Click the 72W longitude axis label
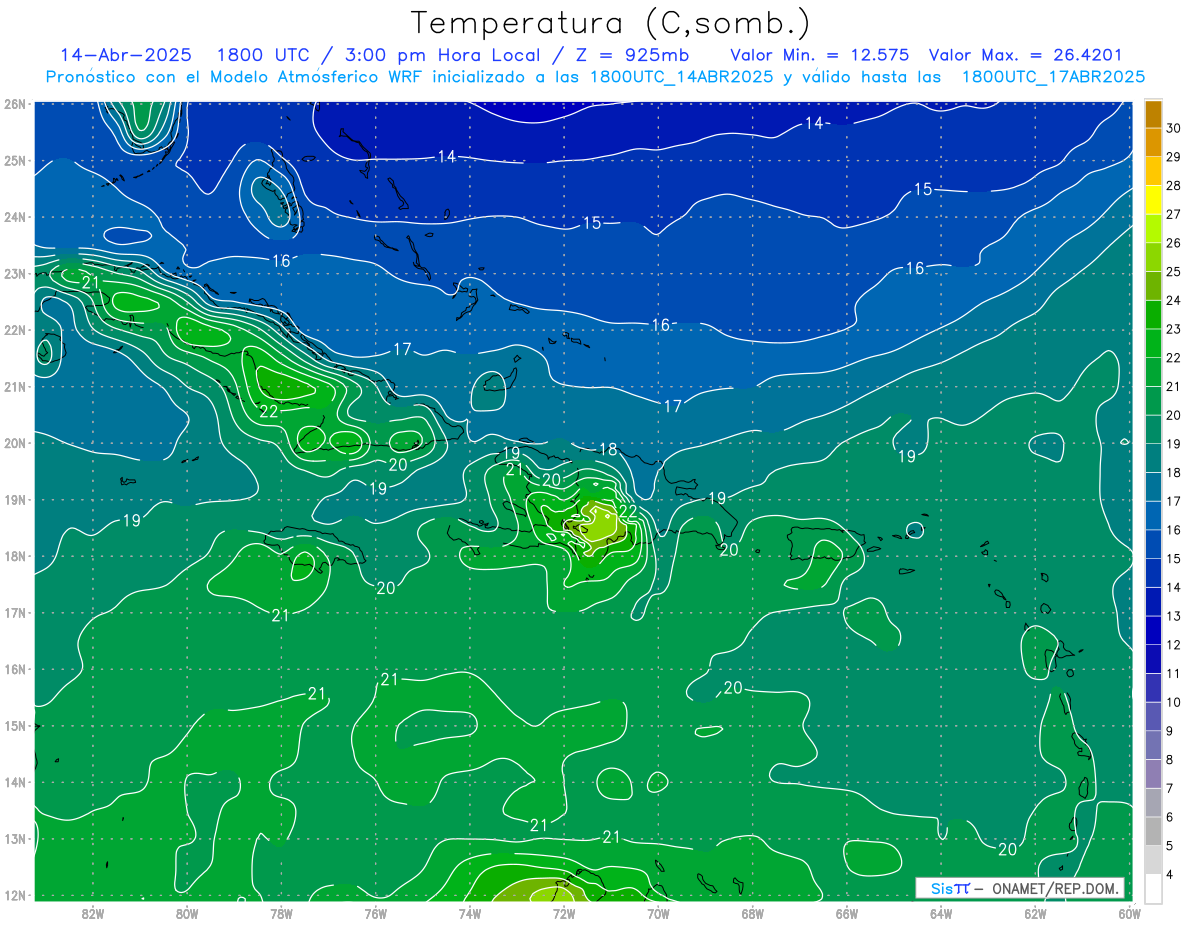The height and width of the screenshot is (927, 1200). coord(564,912)
